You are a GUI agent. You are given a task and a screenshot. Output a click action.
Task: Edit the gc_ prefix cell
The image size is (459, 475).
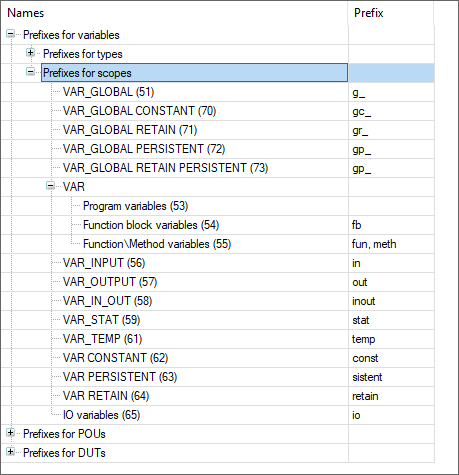[x=391, y=111]
